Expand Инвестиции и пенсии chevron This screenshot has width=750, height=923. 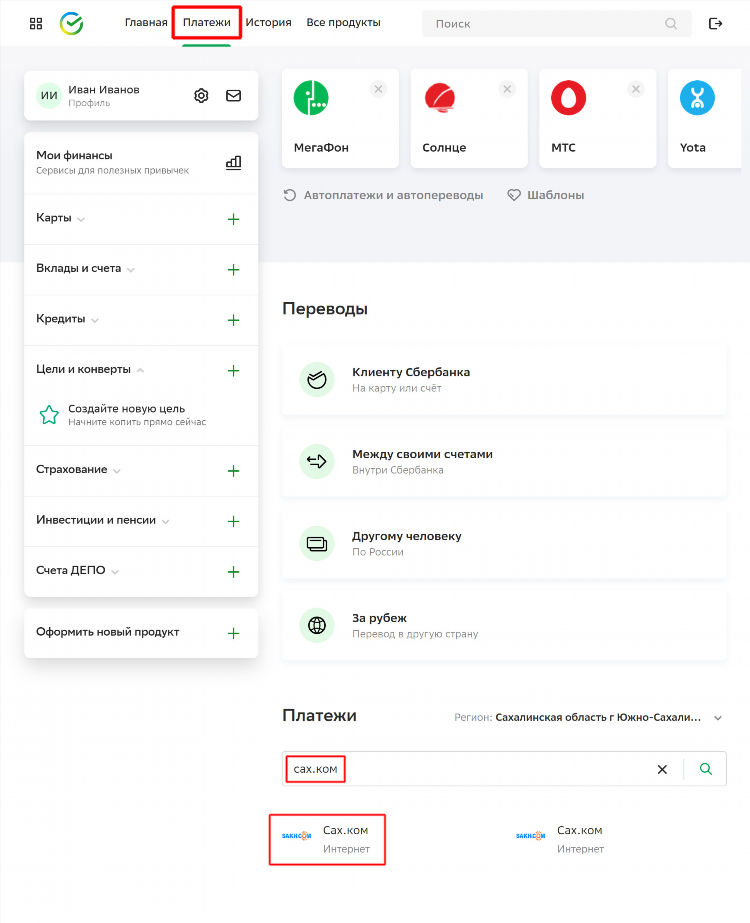(165, 522)
